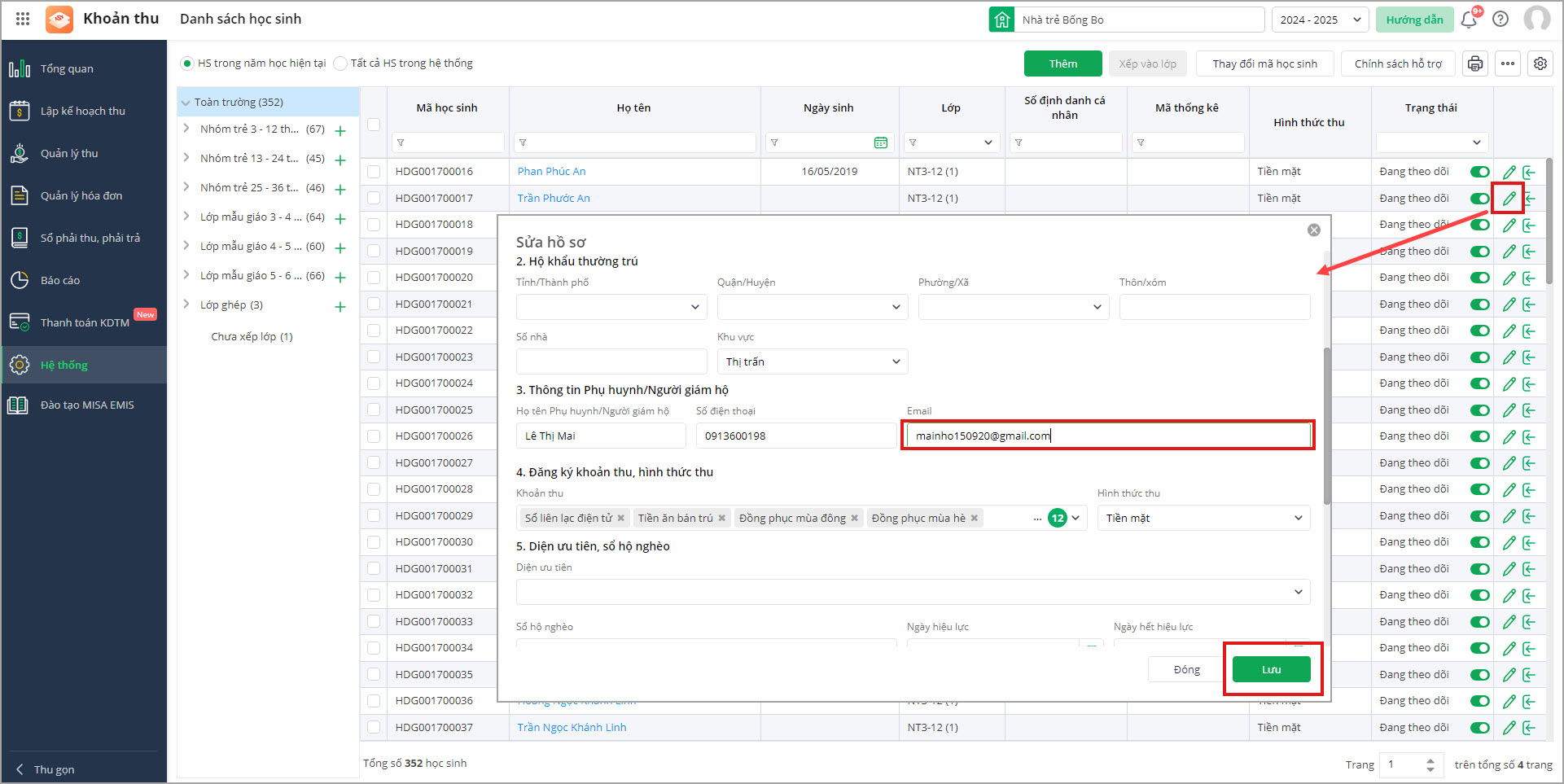
Task: Open the settings gear icon above table
Action: (1540, 64)
